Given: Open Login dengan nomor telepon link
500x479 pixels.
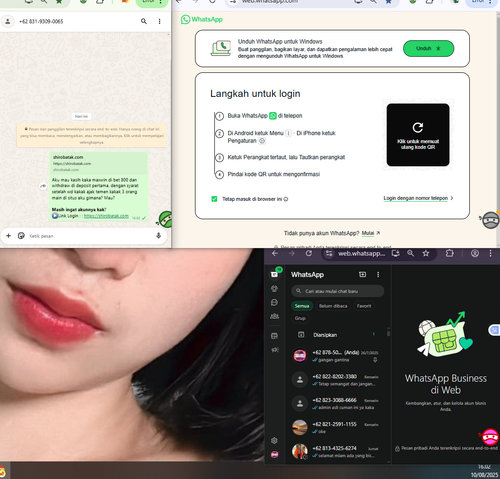Looking at the screenshot, I should tap(418, 198).
